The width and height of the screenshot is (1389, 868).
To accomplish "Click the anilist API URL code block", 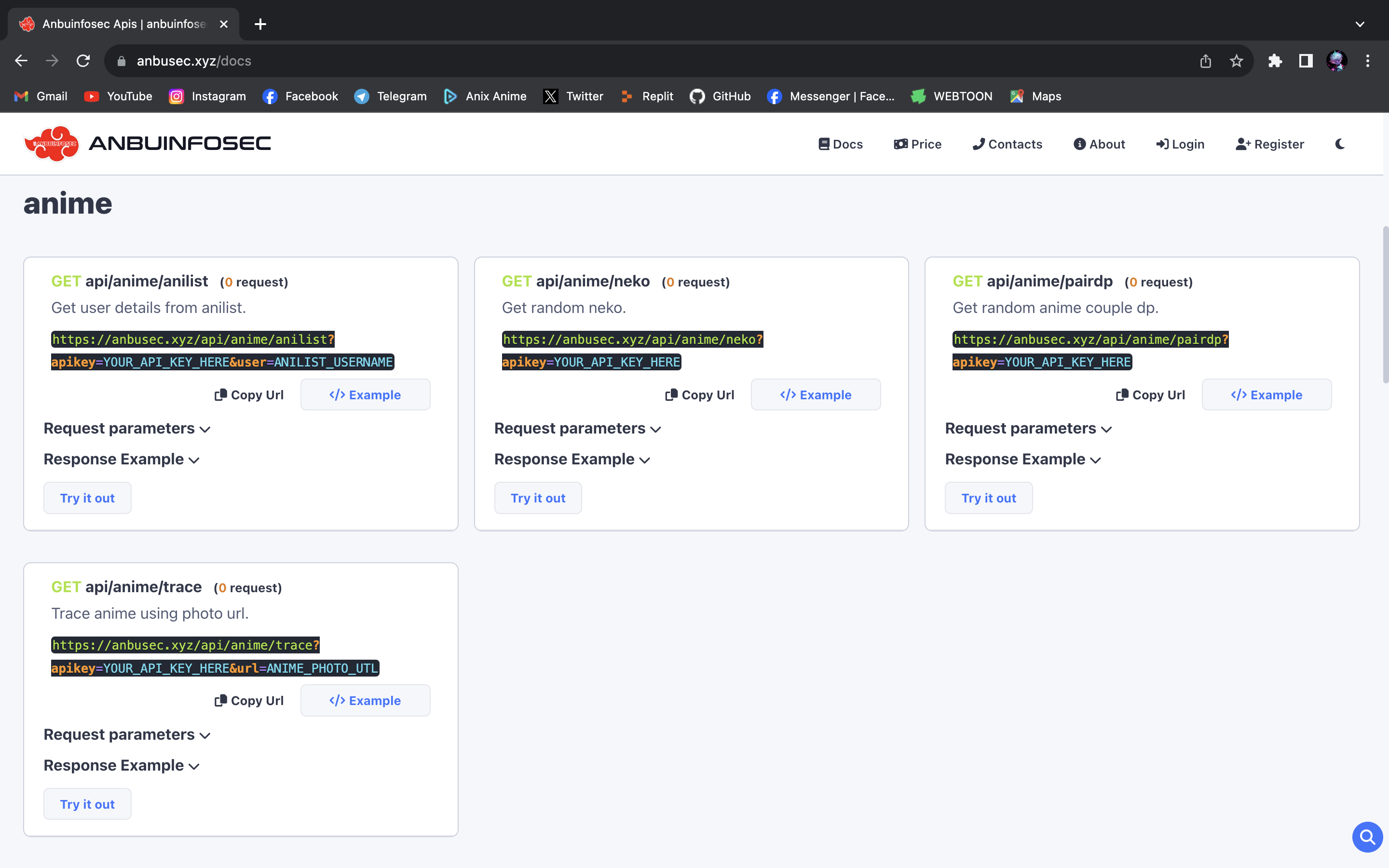I will click(223, 351).
